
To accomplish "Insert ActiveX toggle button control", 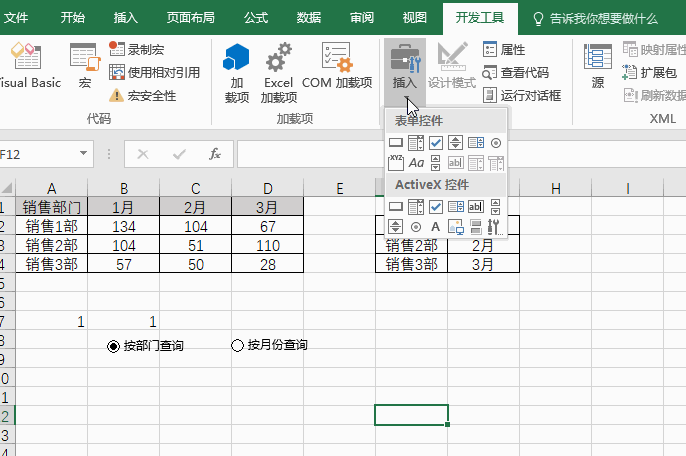I will coord(476,227).
